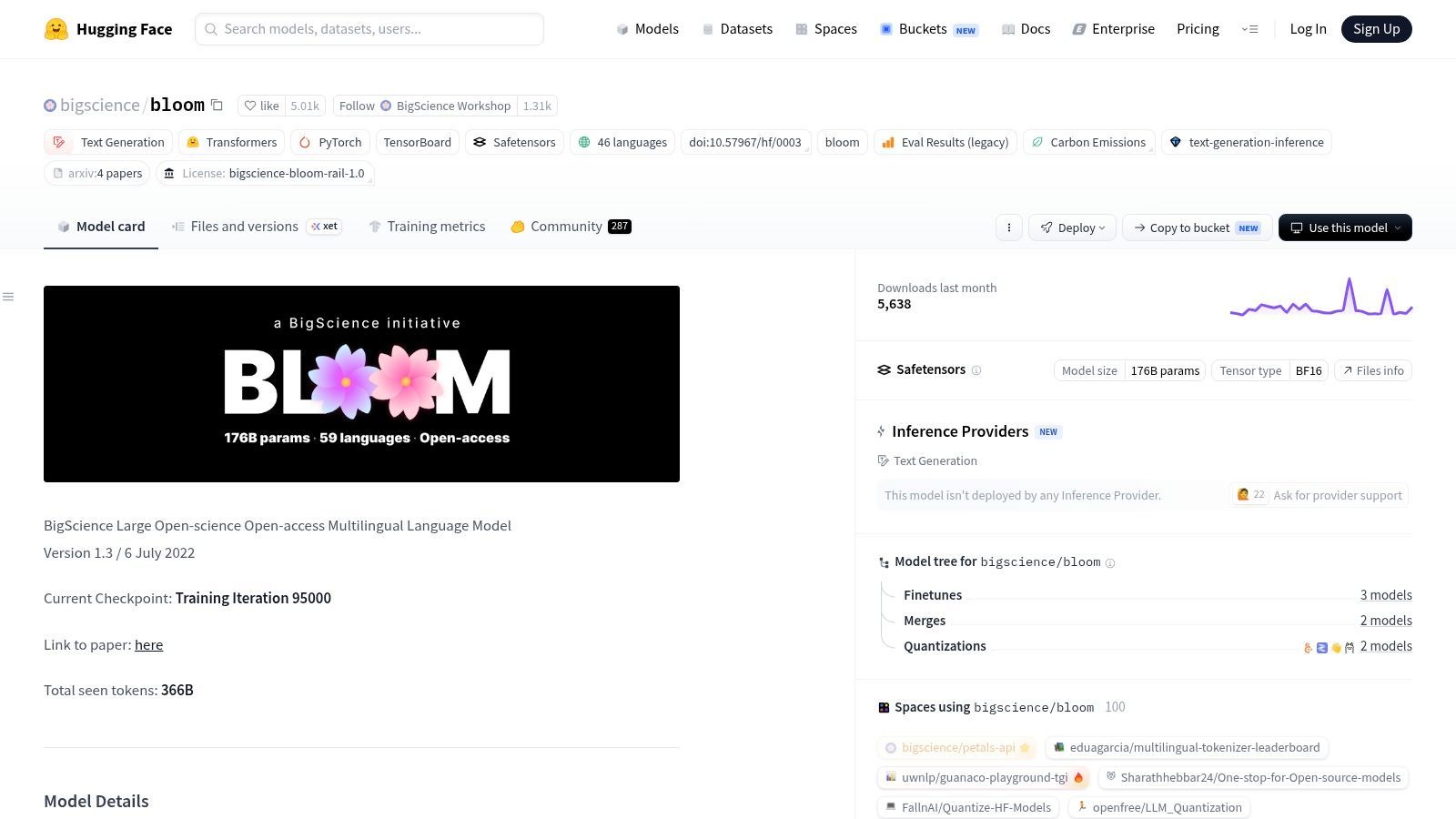Go to Datasets in top navigation
Image resolution: width=1456 pixels, height=819 pixels.
click(737, 29)
